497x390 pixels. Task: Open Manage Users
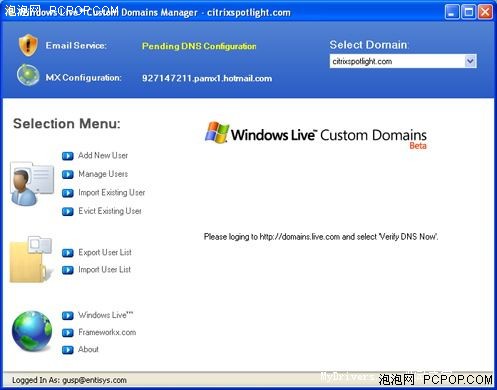tap(103, 174)
